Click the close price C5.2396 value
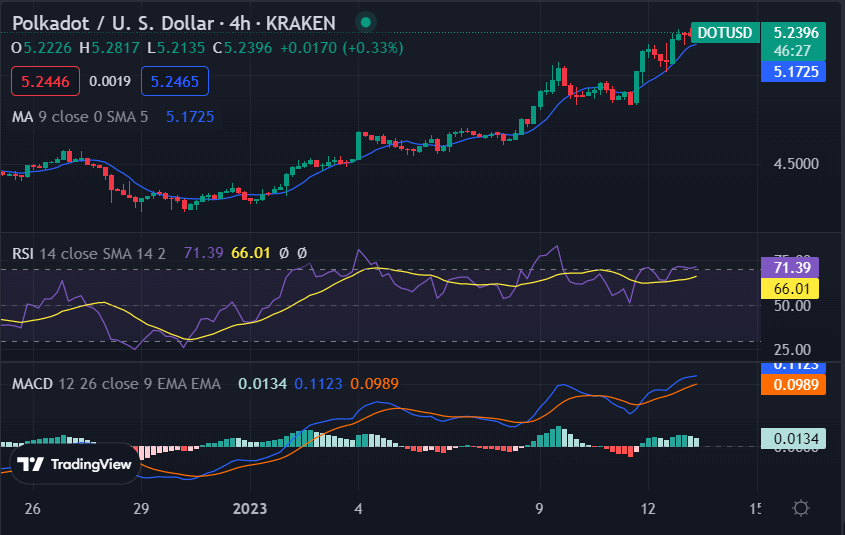 click(243, 48)
